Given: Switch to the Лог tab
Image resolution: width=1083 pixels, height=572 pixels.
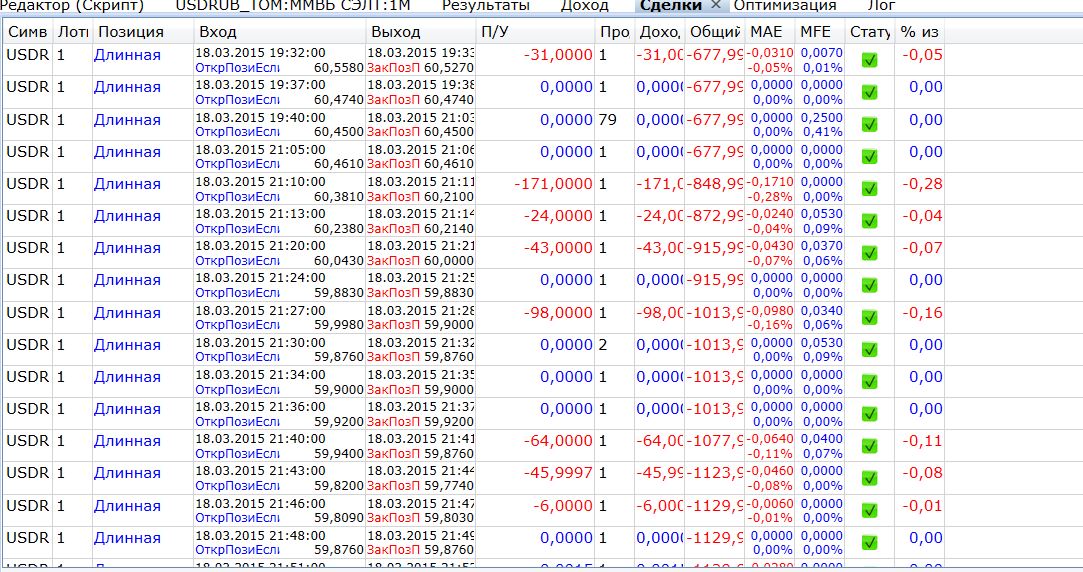Looking at the screenshot, I should [x=881, y=6].
